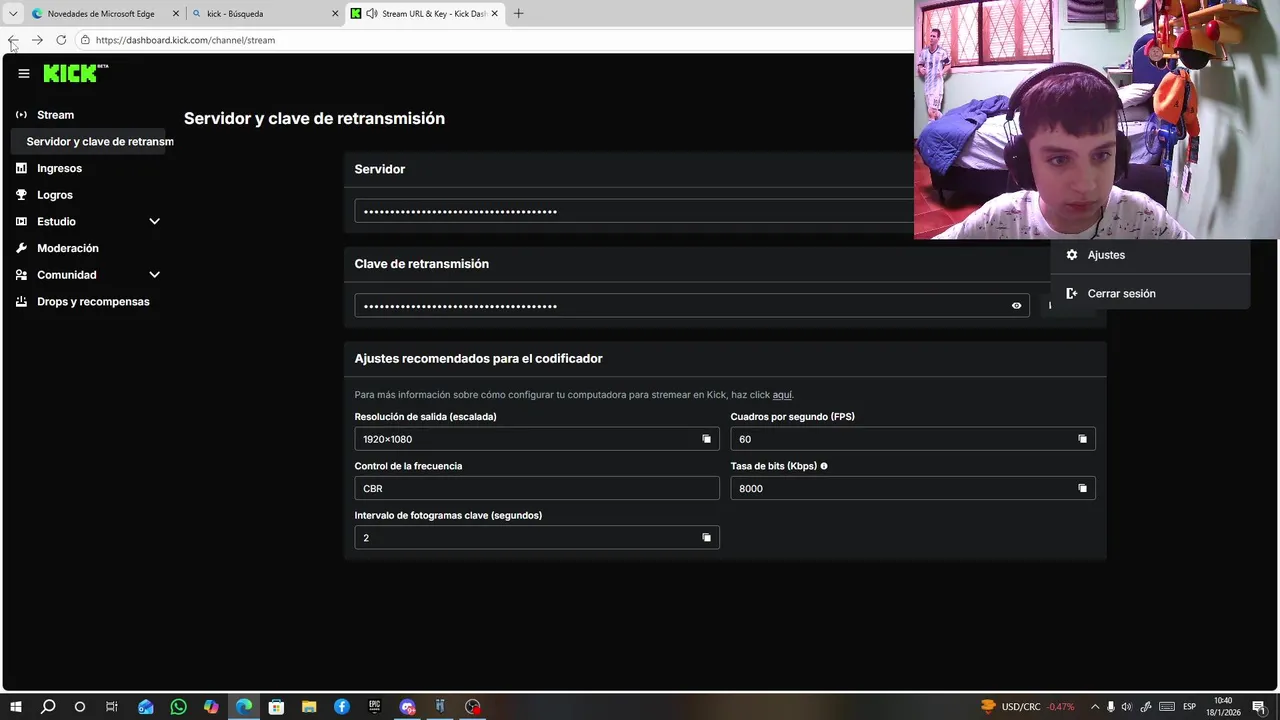Viewport: 1280px width, 720px height.
Task: Go forward in the browser
Action: pyautogui.click(x=37, y=40)
